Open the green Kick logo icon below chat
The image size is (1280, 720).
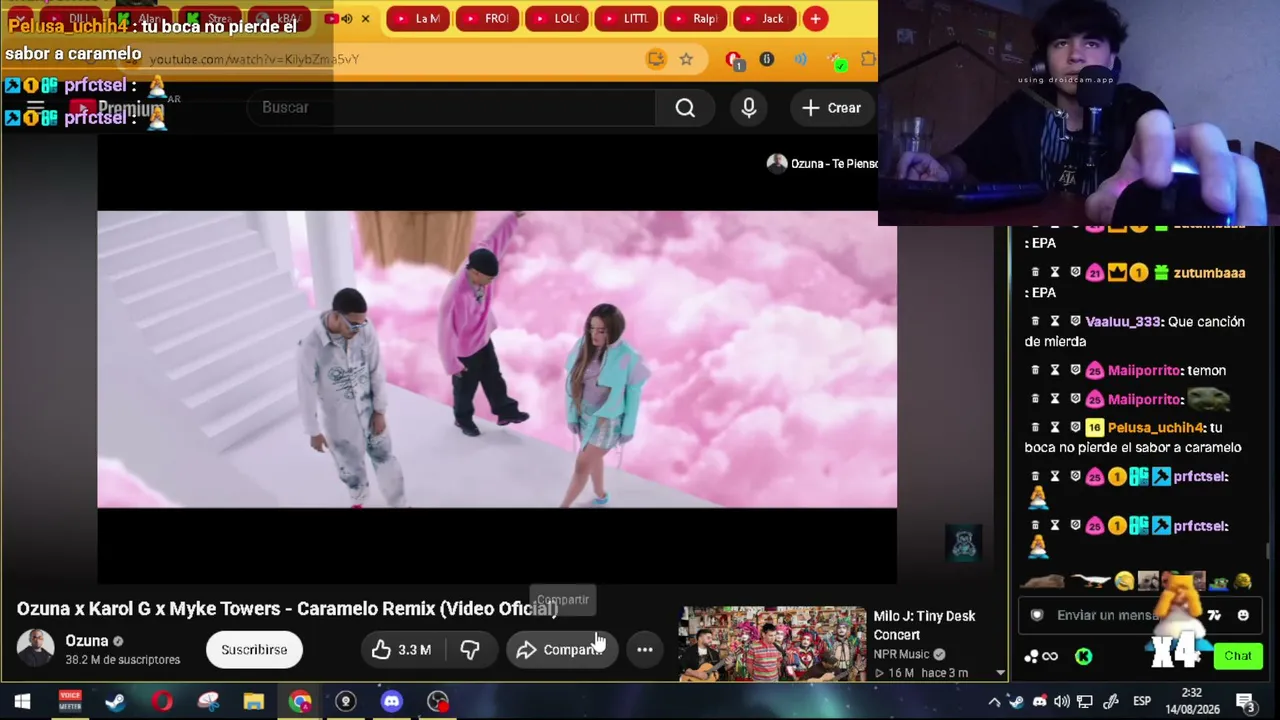1083,656
